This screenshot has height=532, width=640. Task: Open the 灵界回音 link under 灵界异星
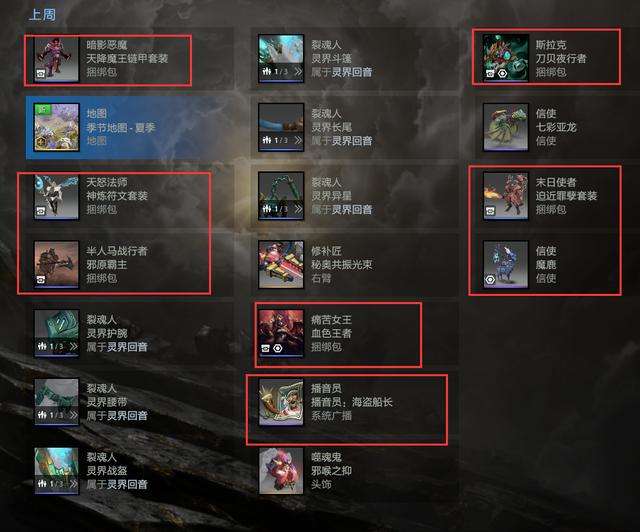tap(351, 209)
